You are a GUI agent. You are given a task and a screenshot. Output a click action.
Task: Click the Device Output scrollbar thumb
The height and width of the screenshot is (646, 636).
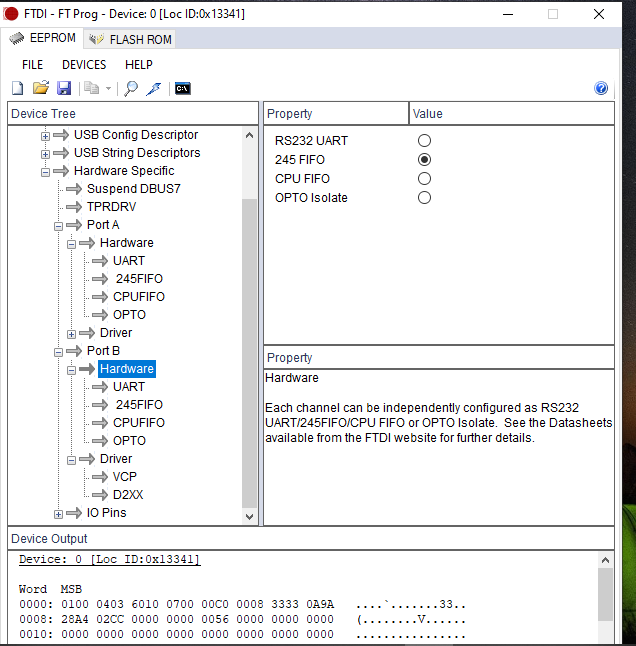tap(605, 594)
